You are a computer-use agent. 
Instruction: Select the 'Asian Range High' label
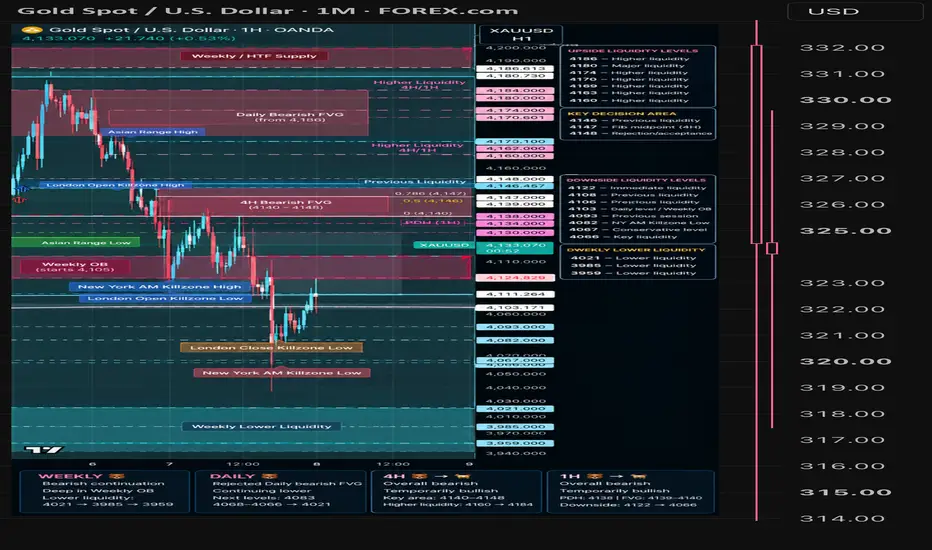tap(153, 132)
